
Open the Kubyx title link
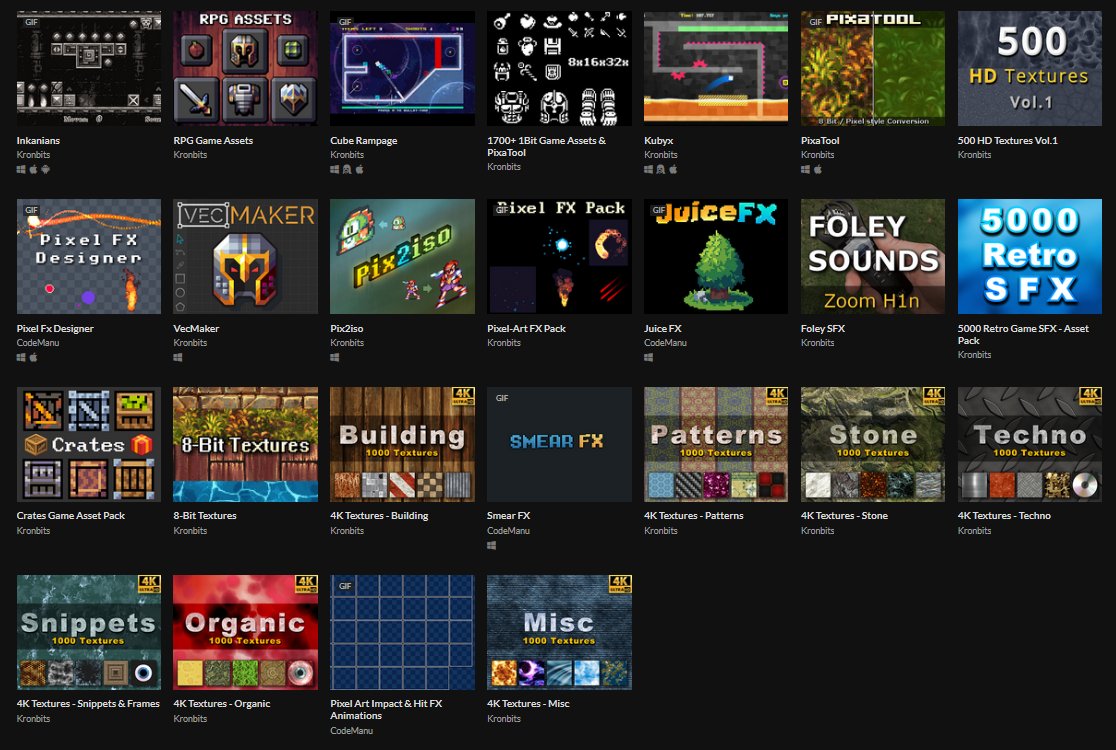point(658,140)
